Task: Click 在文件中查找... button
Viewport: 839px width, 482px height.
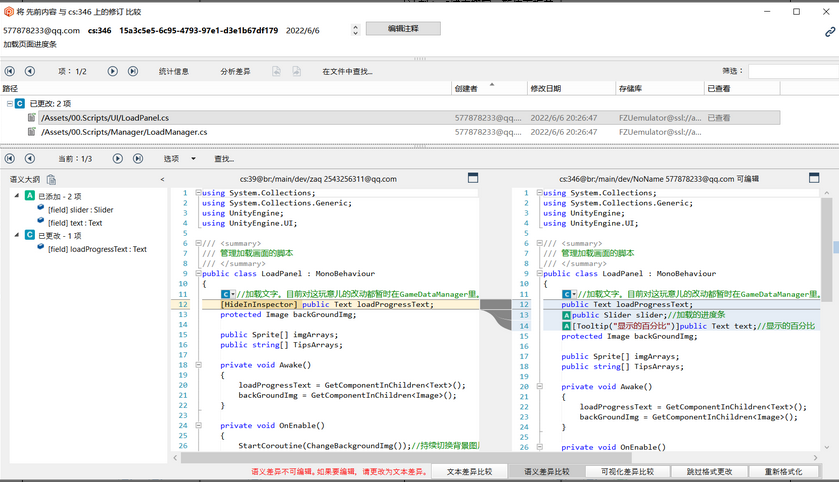Action: click(347, 72)
